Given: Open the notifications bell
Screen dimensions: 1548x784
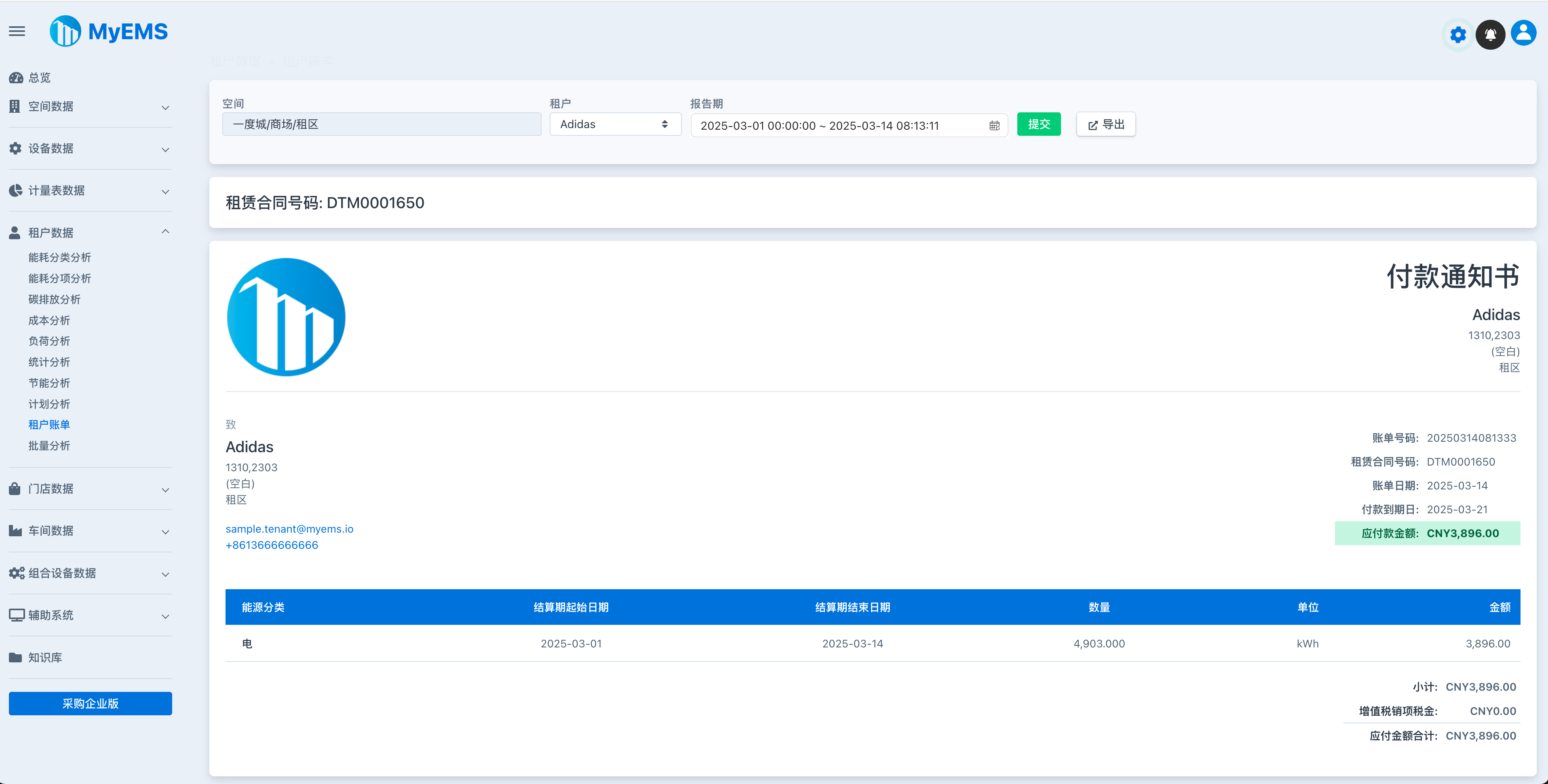Looking at the screenshot, I should [x=1490, y=34].
